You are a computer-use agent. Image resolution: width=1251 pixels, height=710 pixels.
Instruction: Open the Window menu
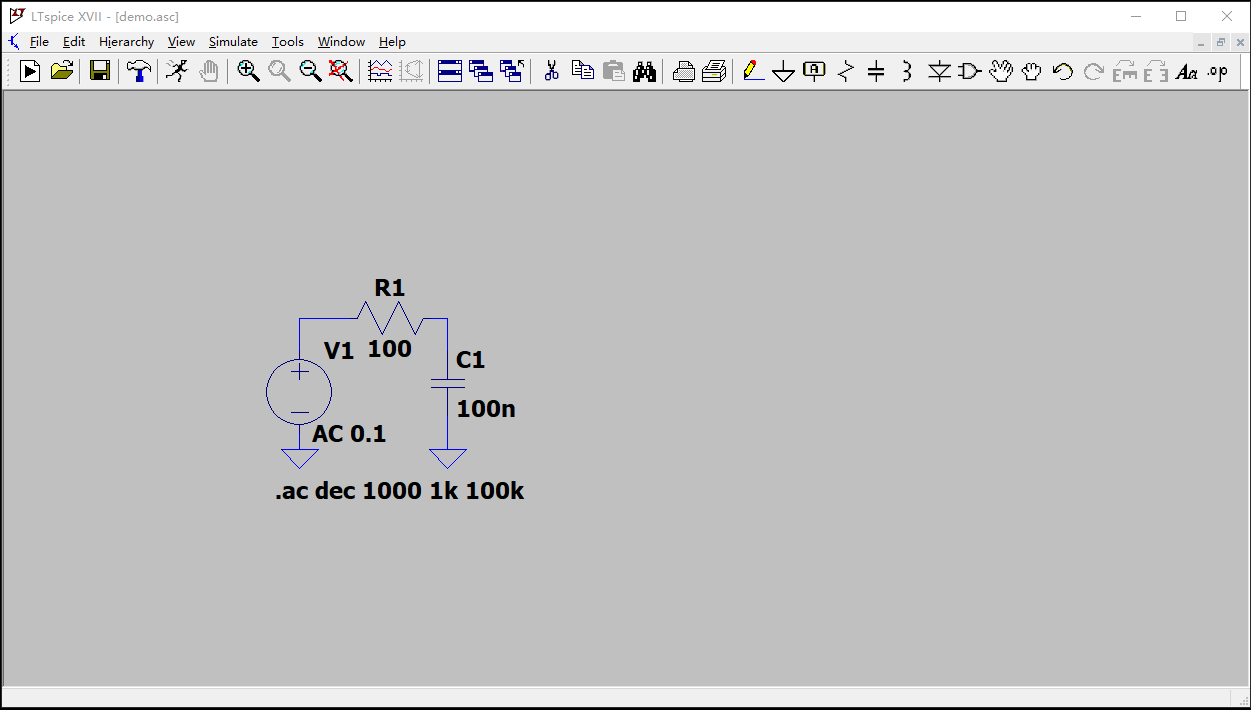tap(341, 42)
